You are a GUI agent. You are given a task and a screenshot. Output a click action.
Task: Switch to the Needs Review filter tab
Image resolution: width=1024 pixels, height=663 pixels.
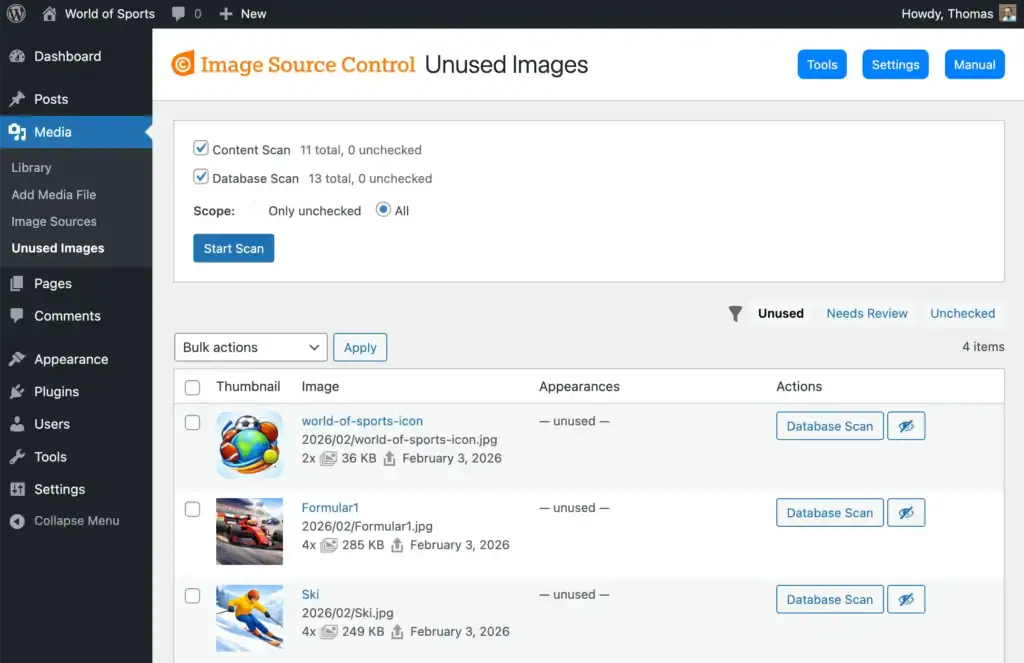click(x=866, y=313)
